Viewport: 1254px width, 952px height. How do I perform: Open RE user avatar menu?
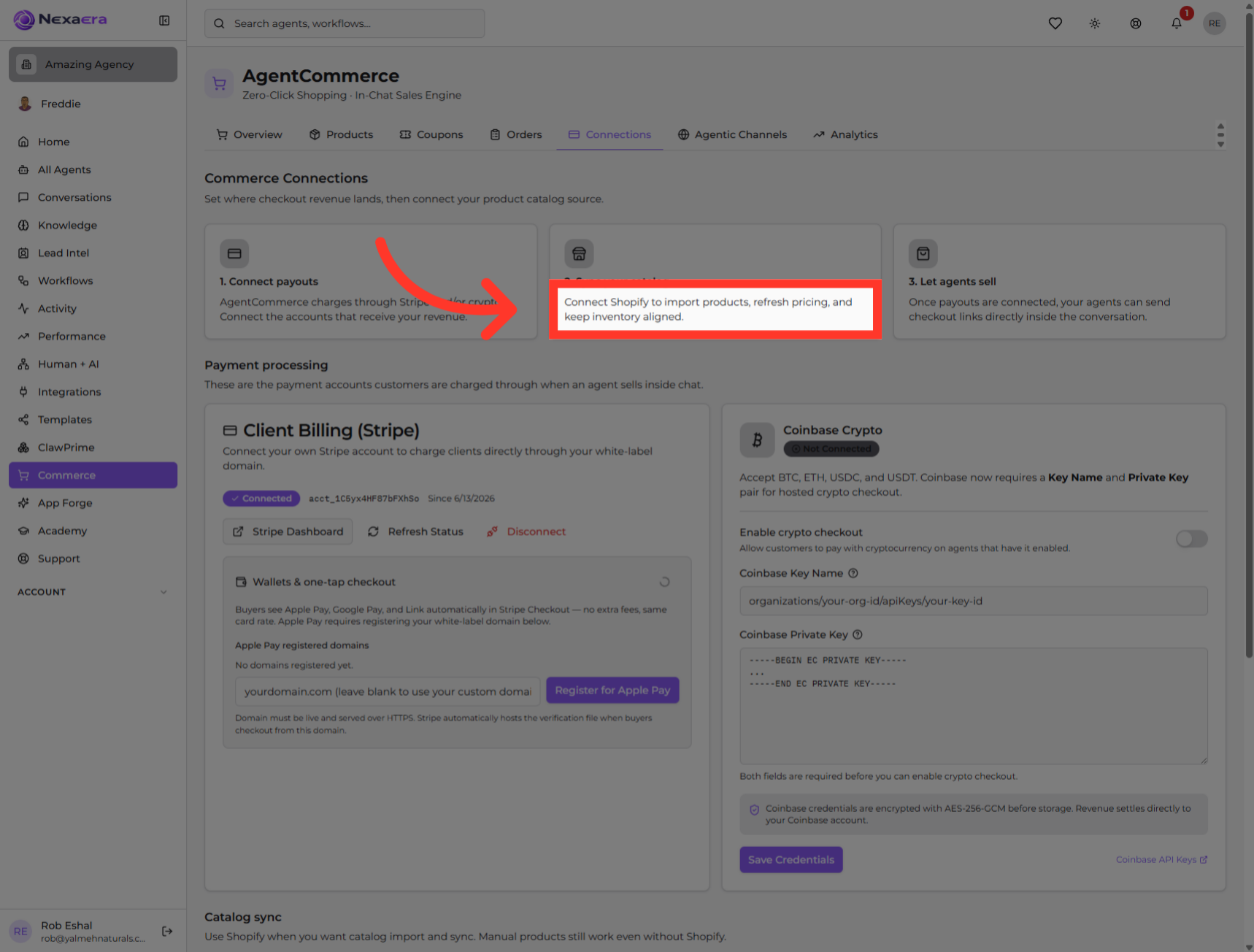pos(1215,23)
